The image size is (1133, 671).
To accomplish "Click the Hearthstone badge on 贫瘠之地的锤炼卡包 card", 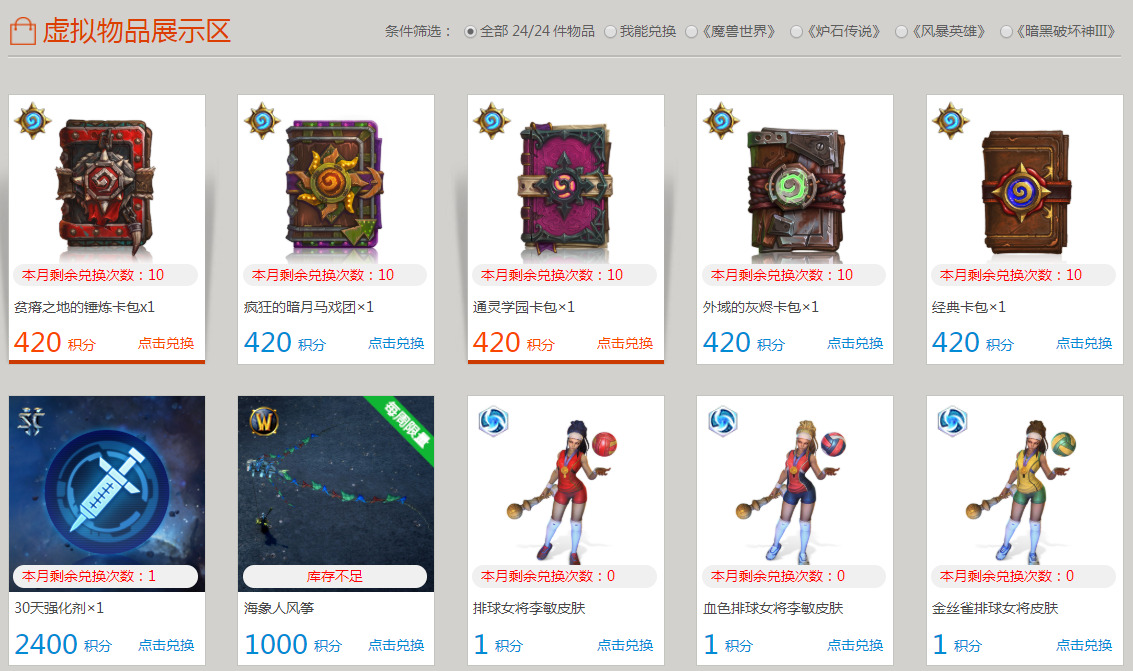I will tap(33, 121).
